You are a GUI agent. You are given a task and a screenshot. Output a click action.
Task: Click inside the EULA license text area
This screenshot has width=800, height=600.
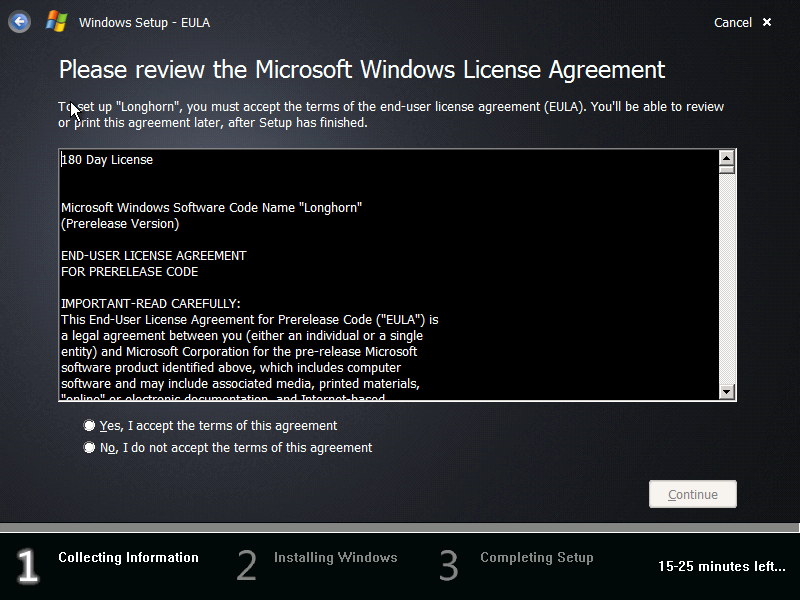(390, 275)
